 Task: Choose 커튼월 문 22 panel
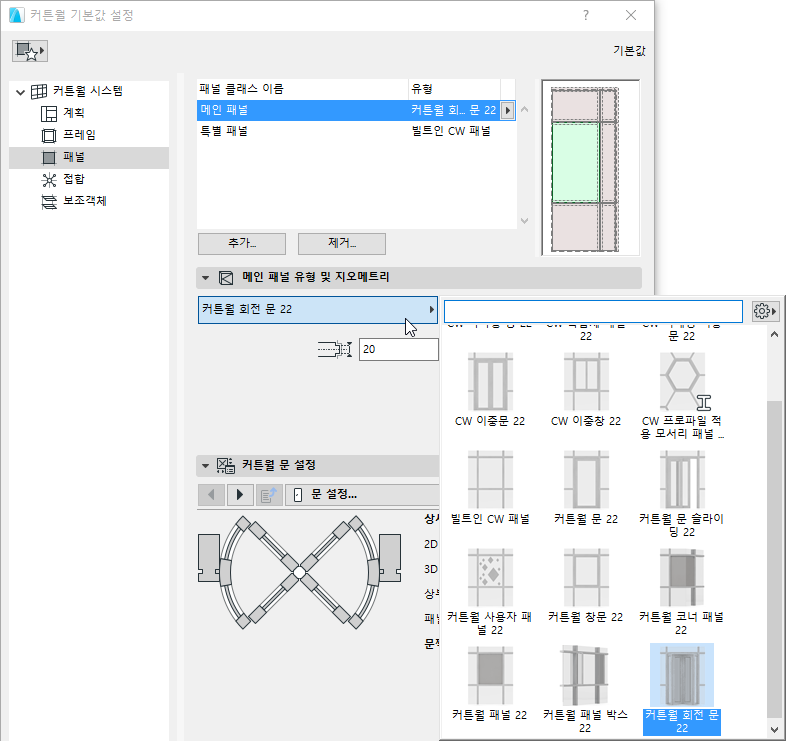click(x=586, y=487)
